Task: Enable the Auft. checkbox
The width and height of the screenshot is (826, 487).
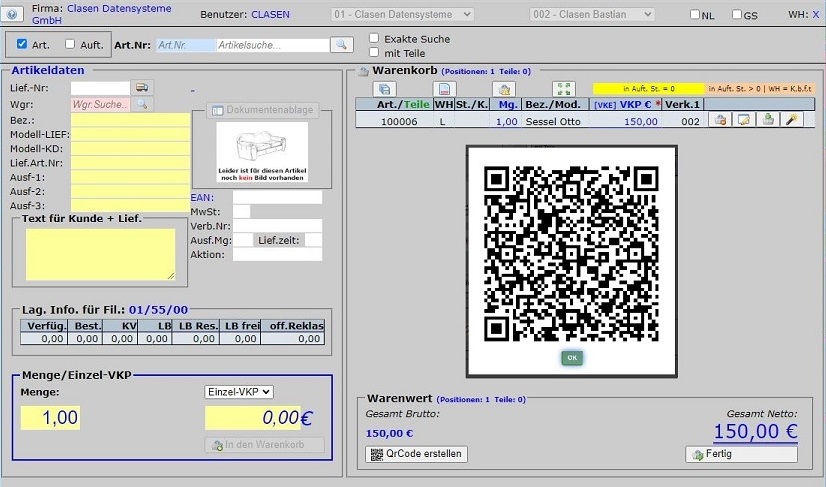Action: 70,44
